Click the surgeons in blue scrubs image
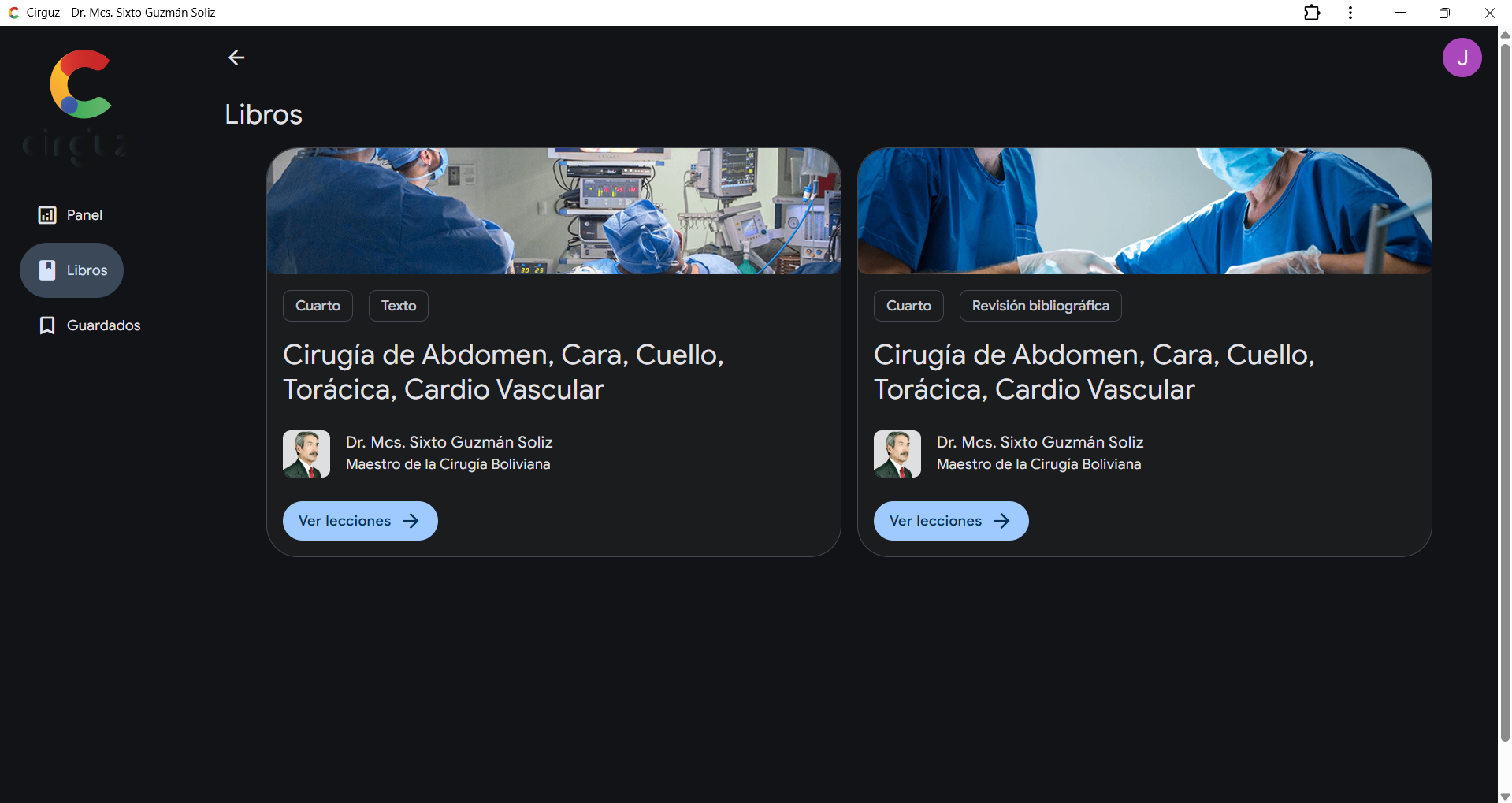 click(x=1144, y=211)
